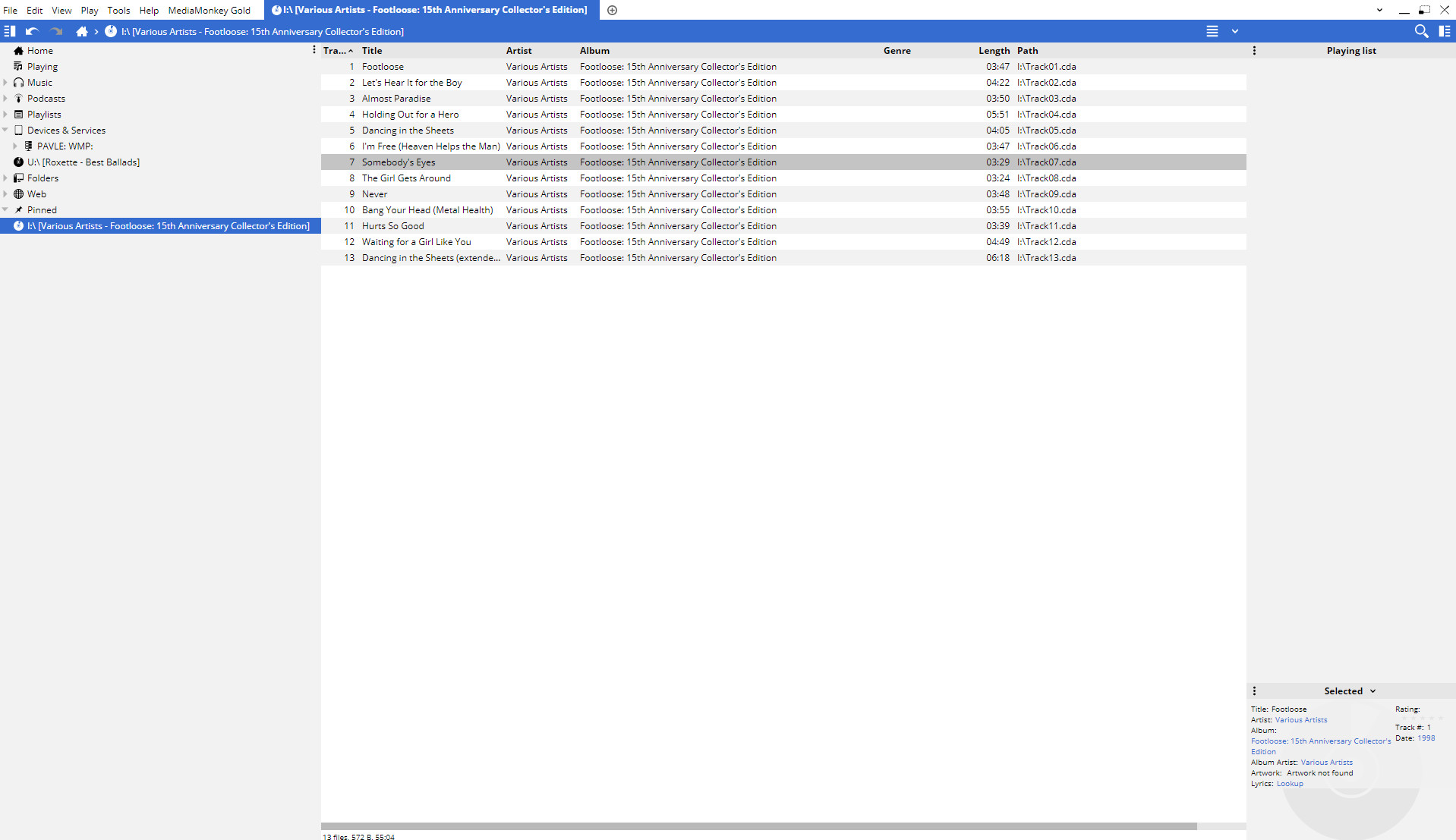Toggle the right panel layout icon
Viewport: 1456px width, 840px height.
pyautogui.click(x=1445, y=31)
